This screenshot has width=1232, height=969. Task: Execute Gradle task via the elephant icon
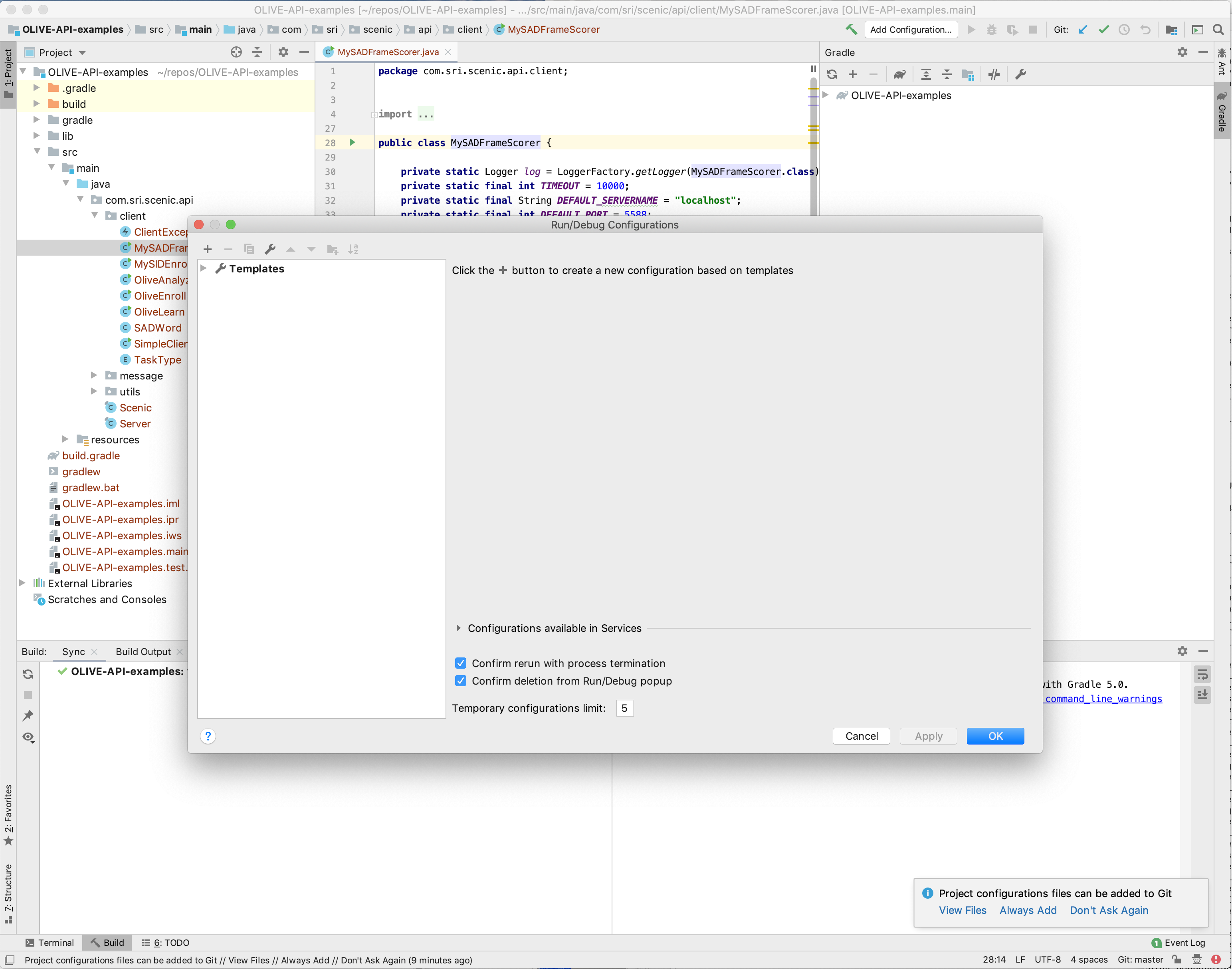[899, 74]
